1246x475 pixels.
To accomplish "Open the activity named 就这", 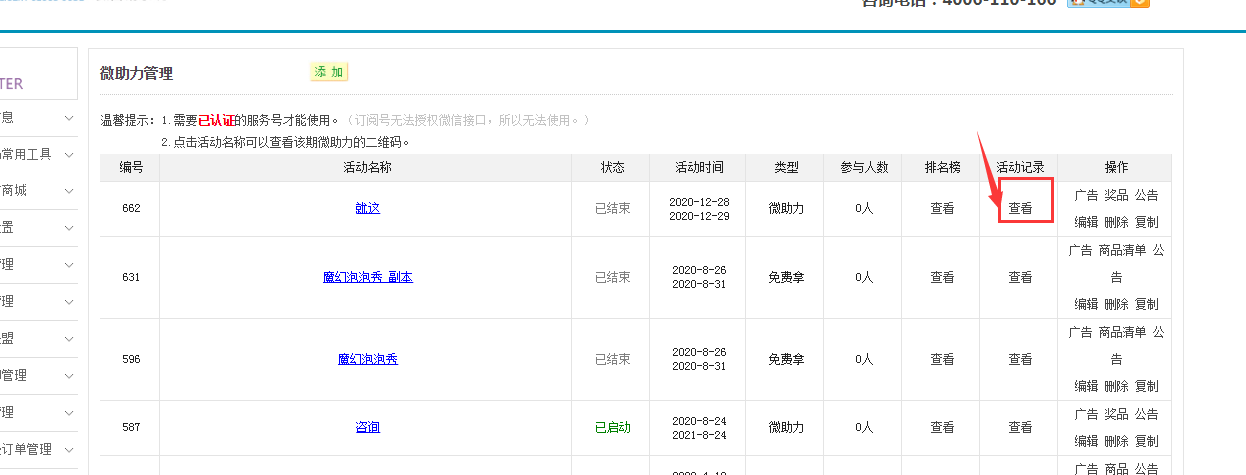I will coord(367,209).
